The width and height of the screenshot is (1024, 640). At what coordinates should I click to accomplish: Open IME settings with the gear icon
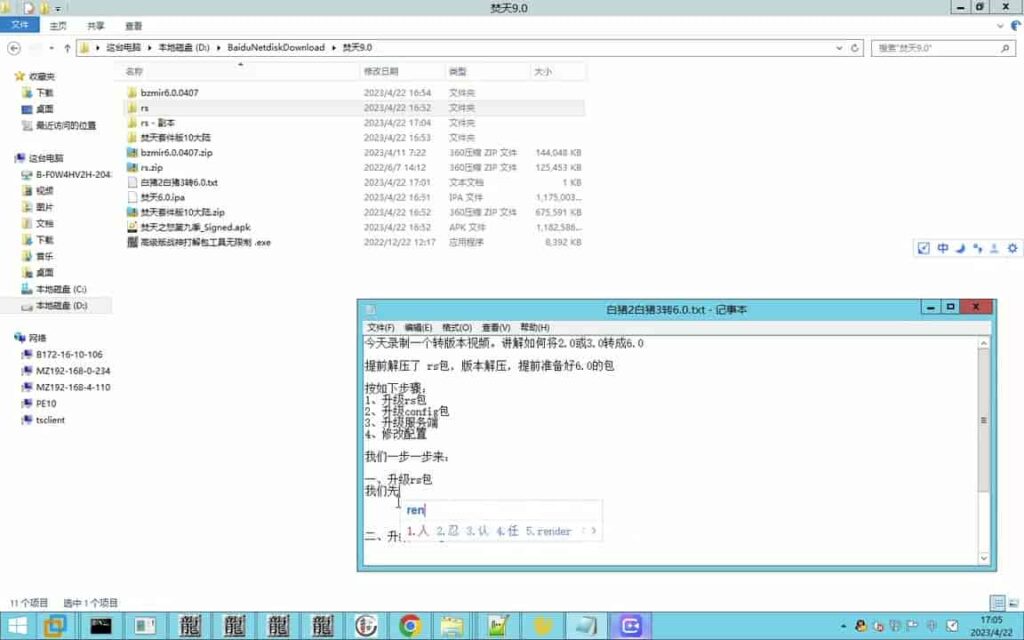click(1012, 248)
